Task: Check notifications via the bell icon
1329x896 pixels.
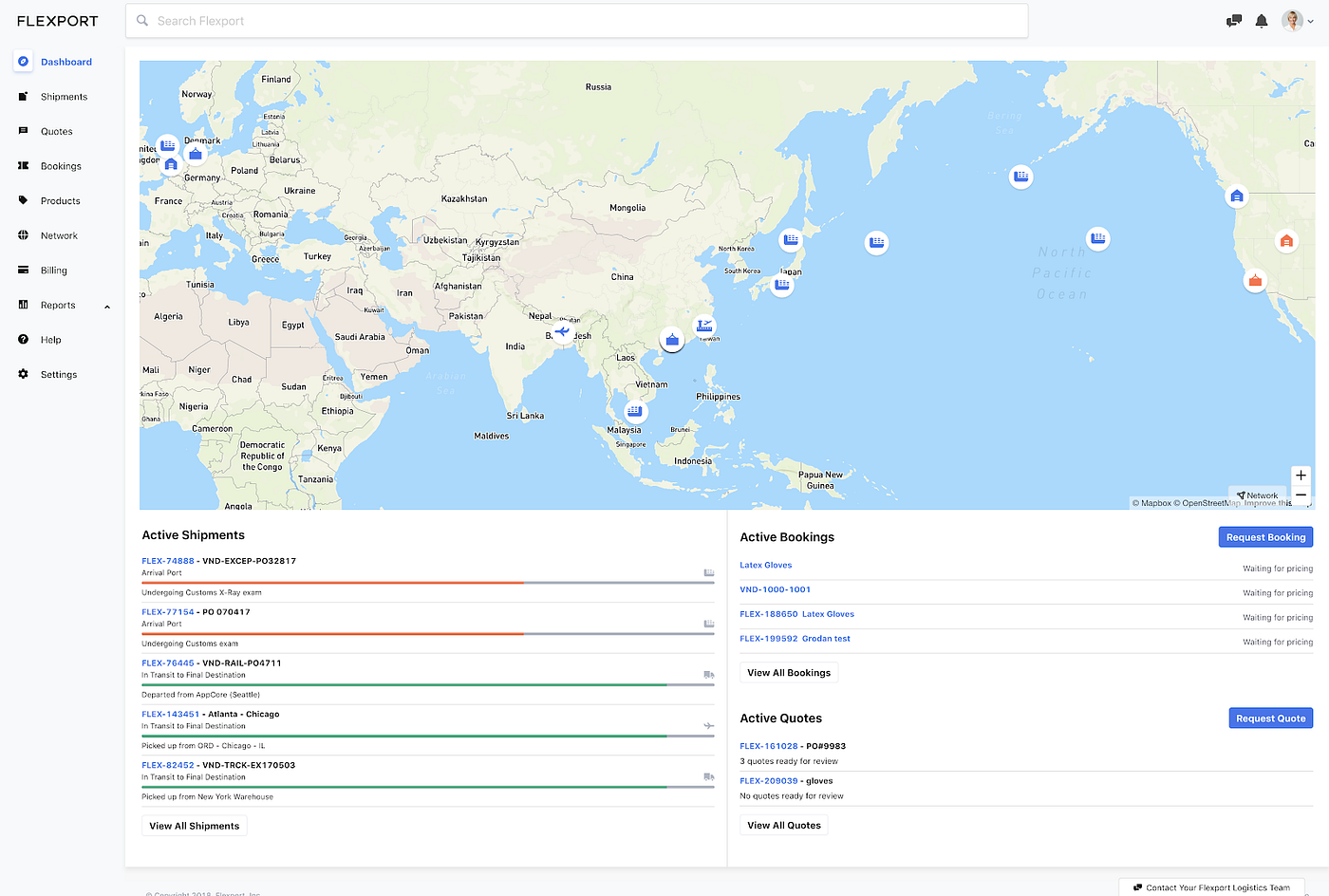Action: (1261, 20)
